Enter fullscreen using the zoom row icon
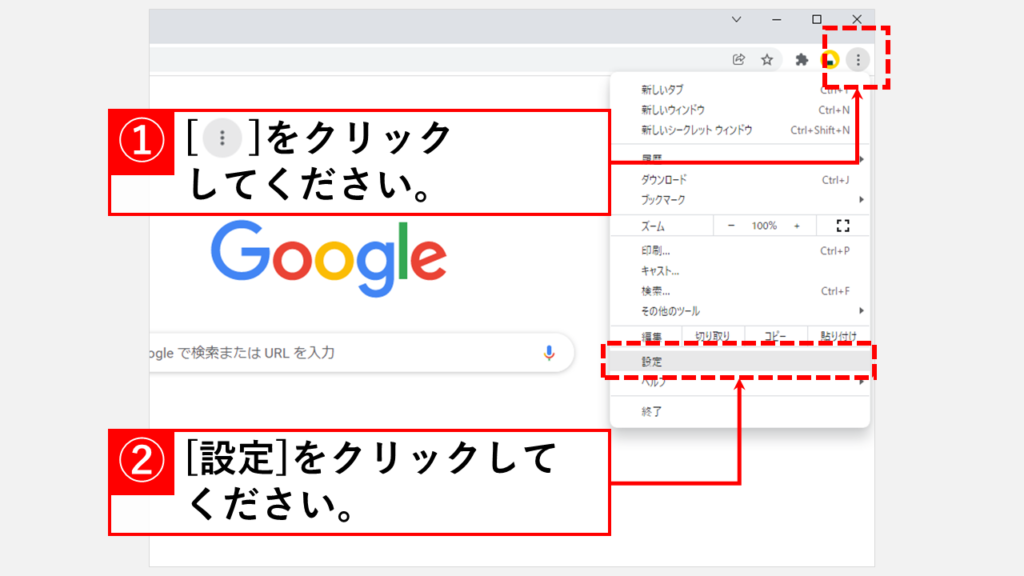Viewport: 1024px width, 576px height. [x=841, y=226]
